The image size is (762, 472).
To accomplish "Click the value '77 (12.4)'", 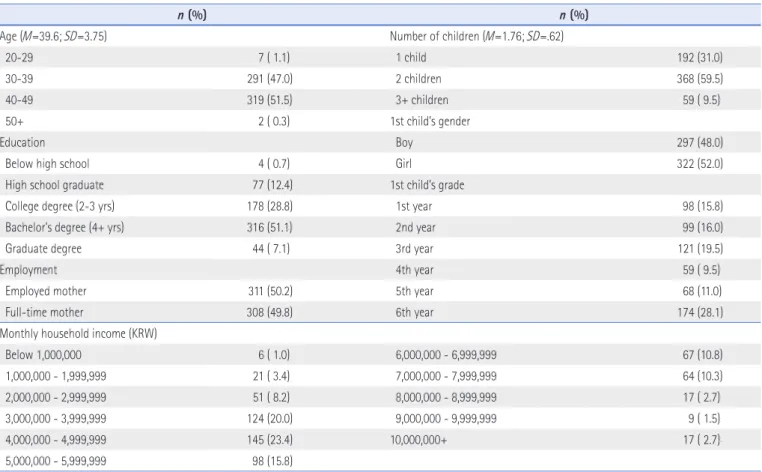I will point(273,185).
